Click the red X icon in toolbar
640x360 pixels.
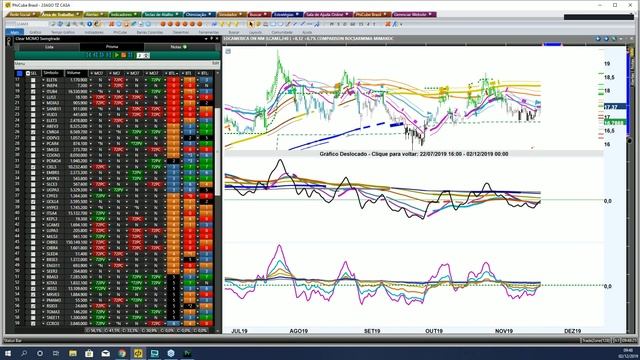tap(111, 24)
